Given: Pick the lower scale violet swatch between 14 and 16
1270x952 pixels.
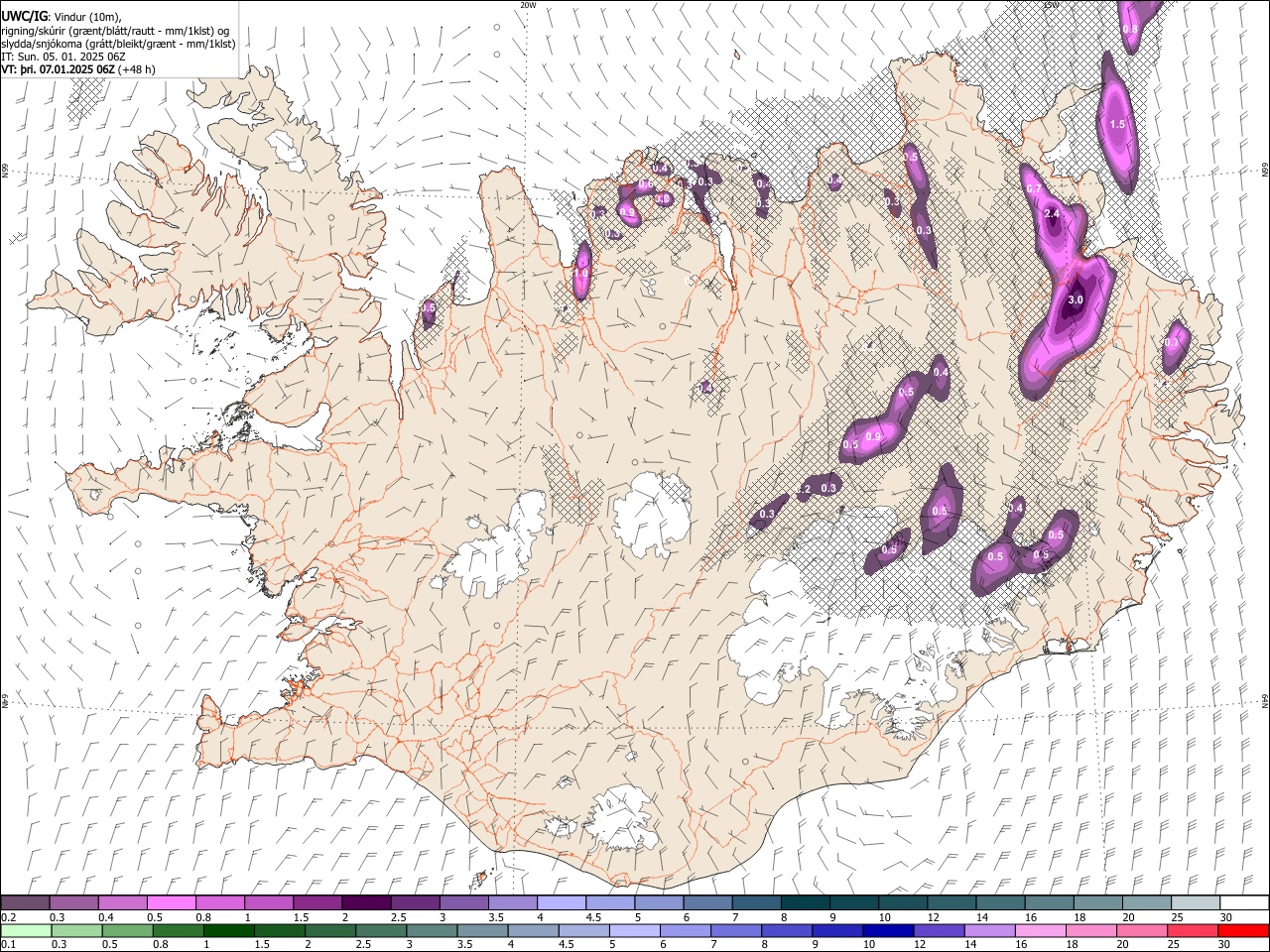Looking at the screenshot, I should (991, 930).
